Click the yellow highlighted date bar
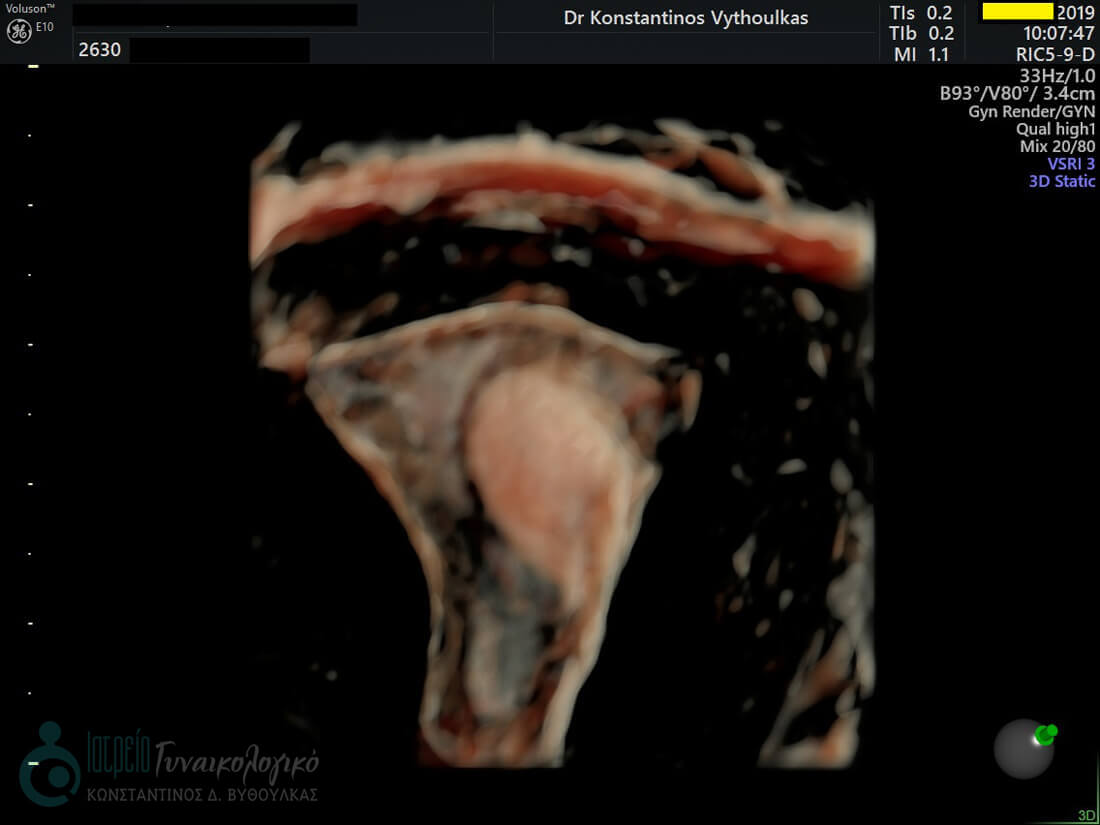1100x825 pixels. click(x=1017, y=12)
